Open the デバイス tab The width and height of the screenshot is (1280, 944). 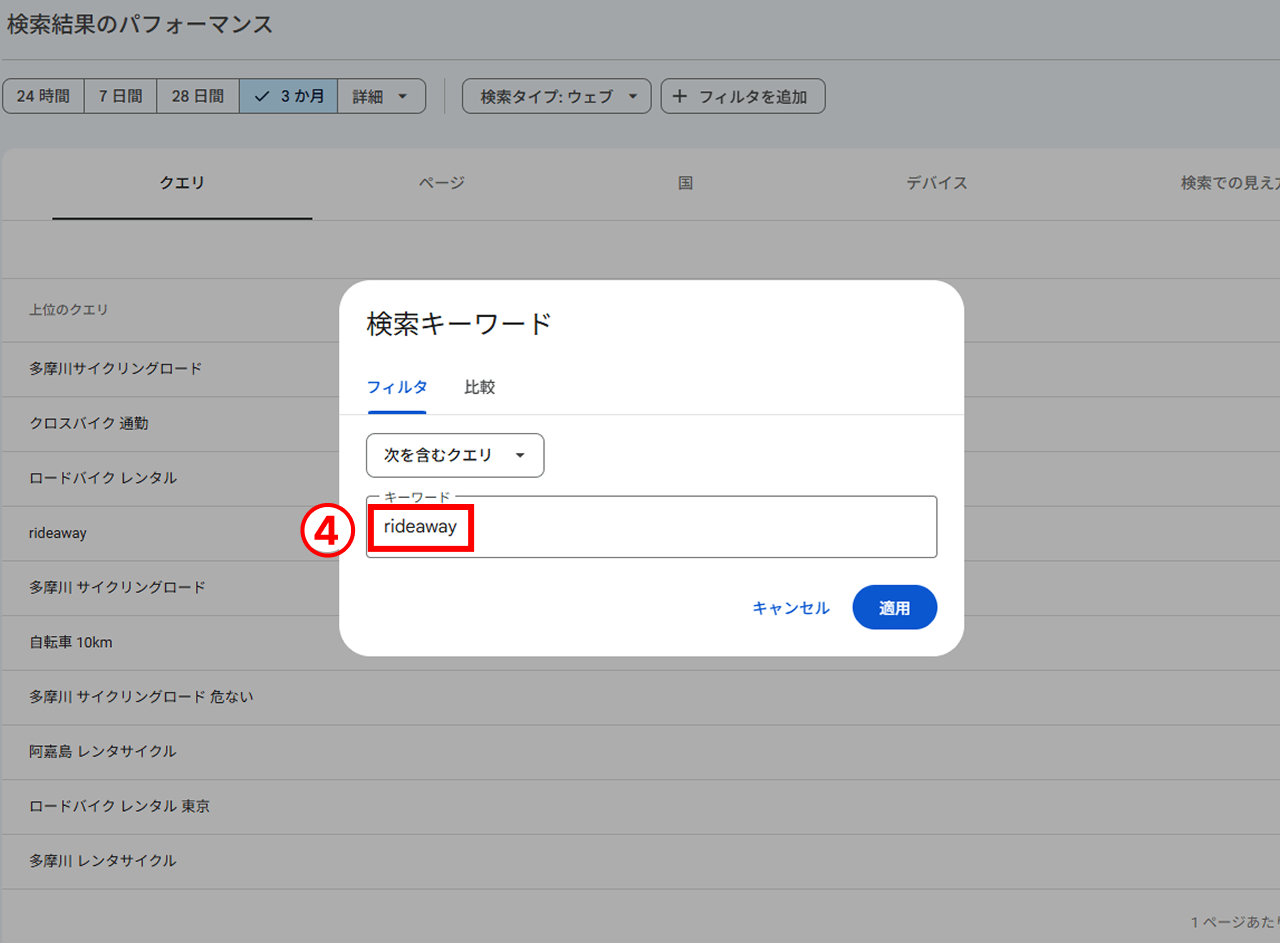936,183
